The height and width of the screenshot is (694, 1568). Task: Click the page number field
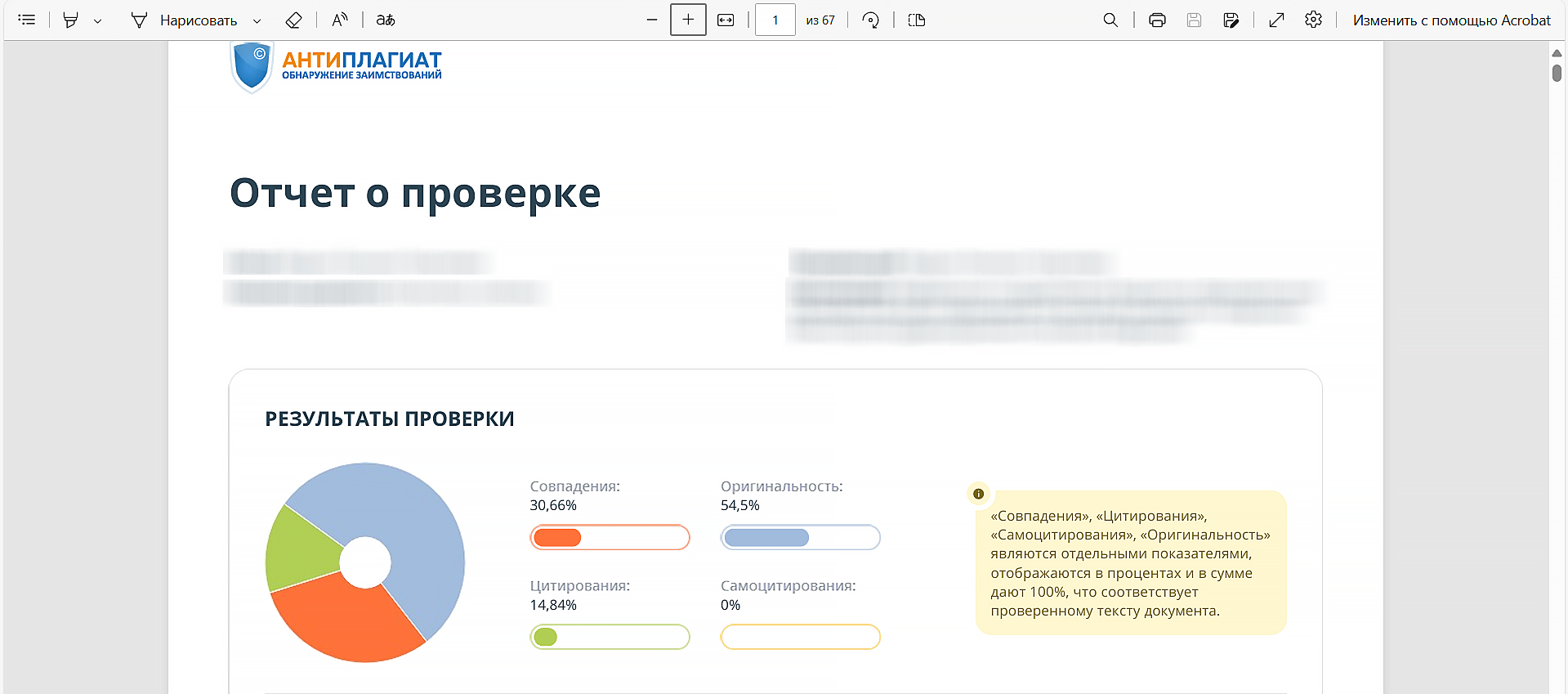click(x=775, y=20)
